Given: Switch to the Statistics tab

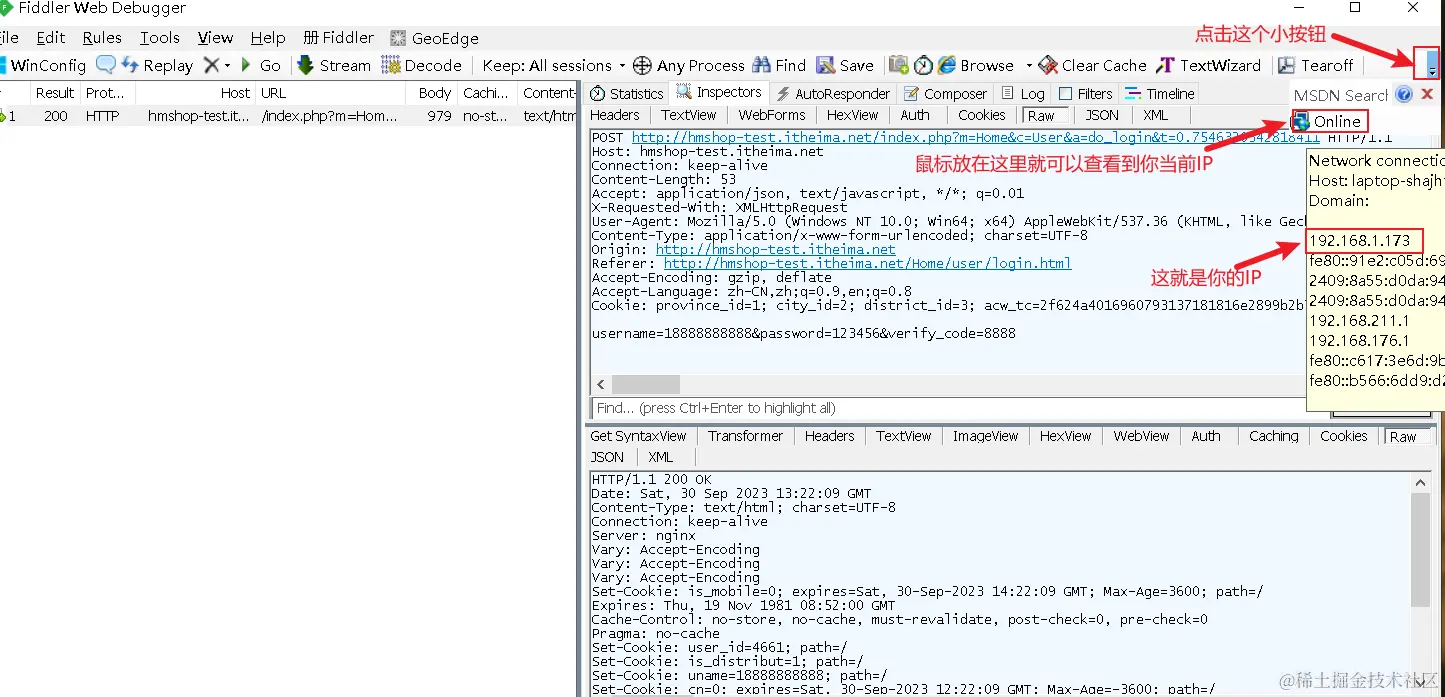Looking at the screenshot, I should (626, 93).
